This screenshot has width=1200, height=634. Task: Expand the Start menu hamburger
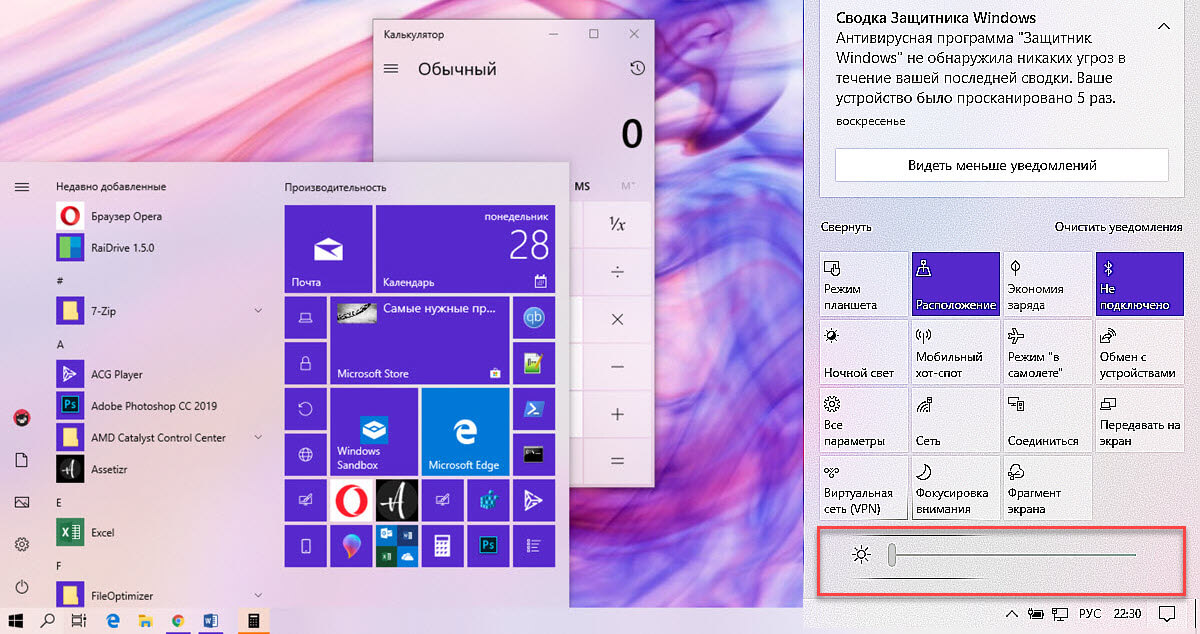(21, 186)
